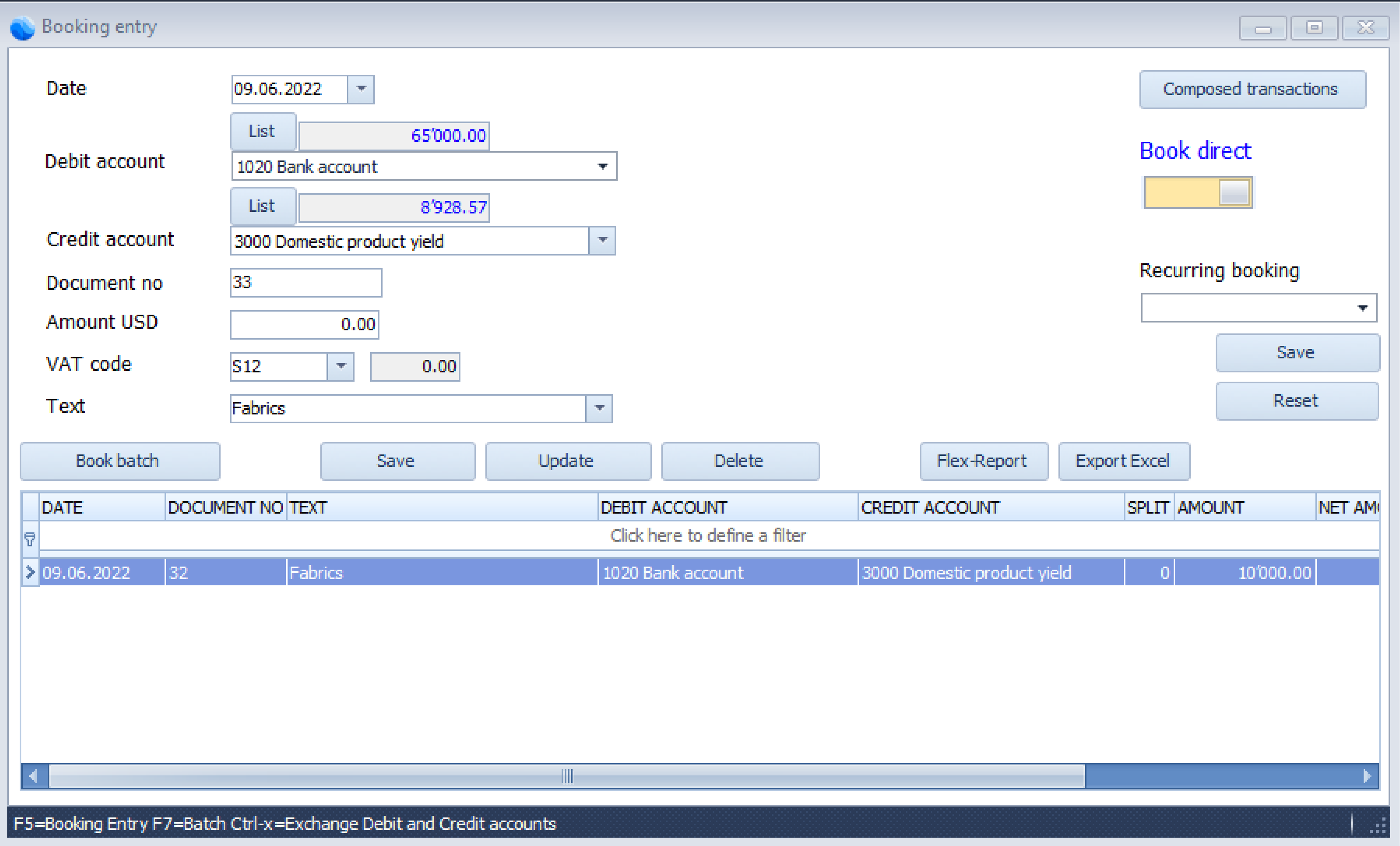Click the Booking entry application logo
The width and height of the screenshot is (1400, 846).
pos(22,28)
